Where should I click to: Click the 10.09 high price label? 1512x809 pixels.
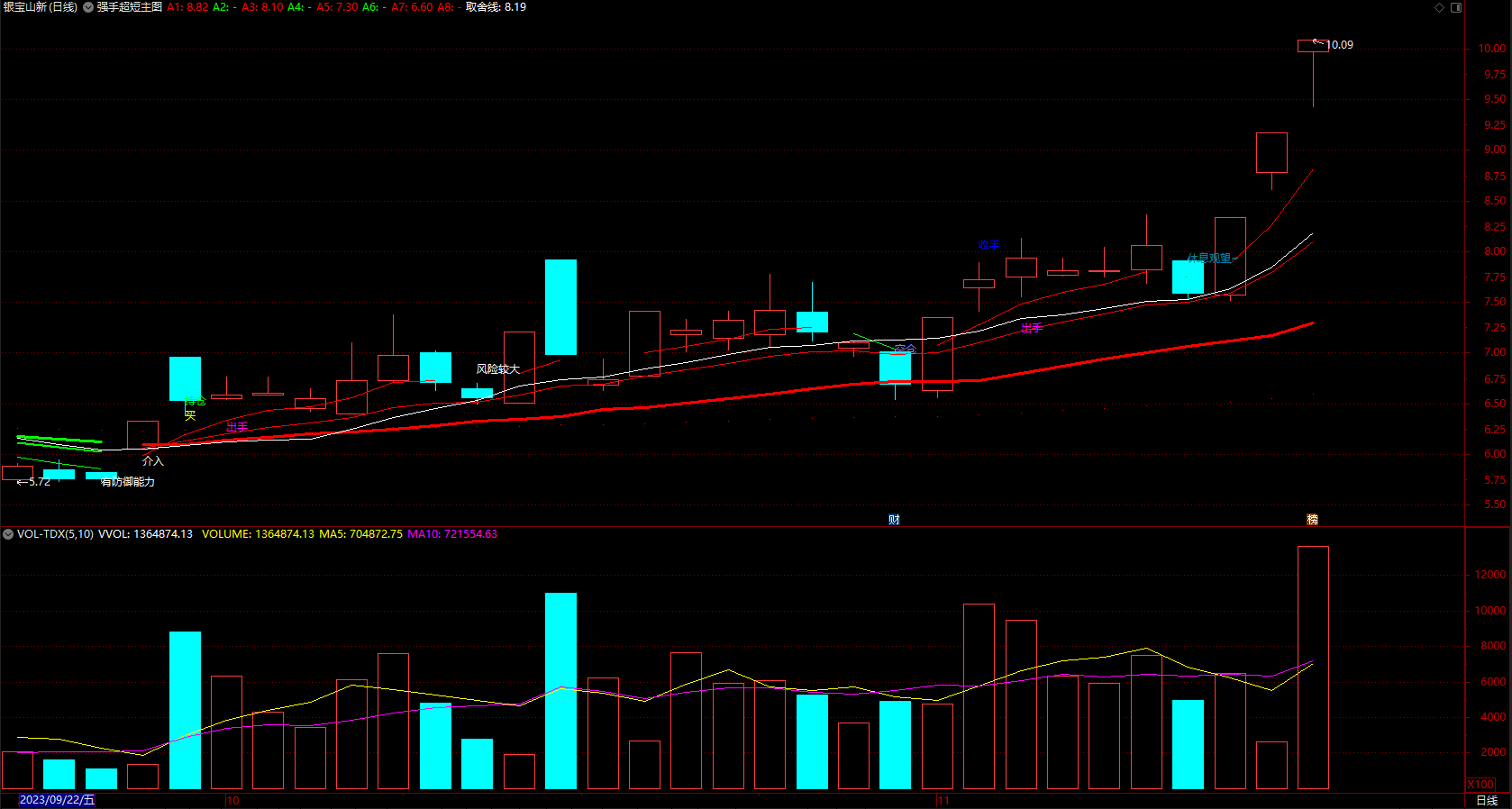click(1339, 45)
